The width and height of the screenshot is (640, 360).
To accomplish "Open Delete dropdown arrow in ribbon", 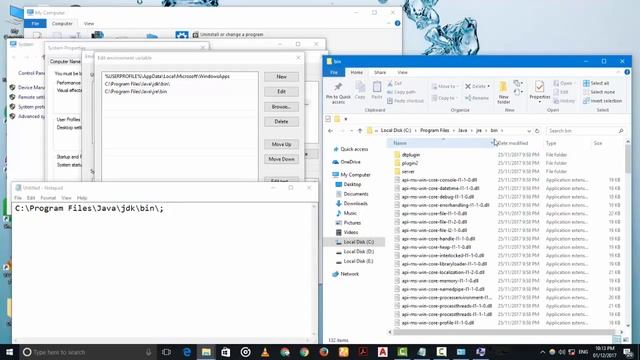I will point(489,87).
